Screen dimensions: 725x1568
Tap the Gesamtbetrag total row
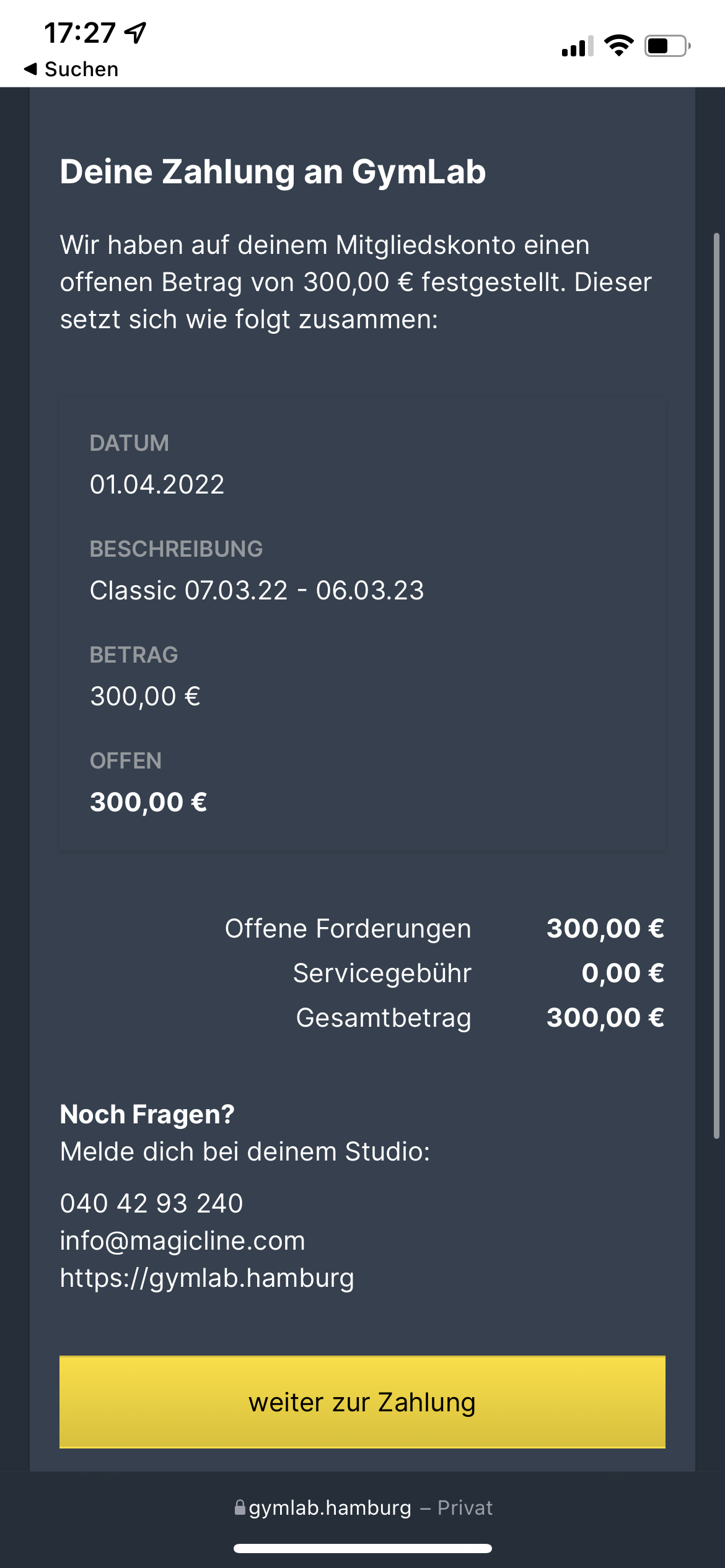coord(480,1017)
